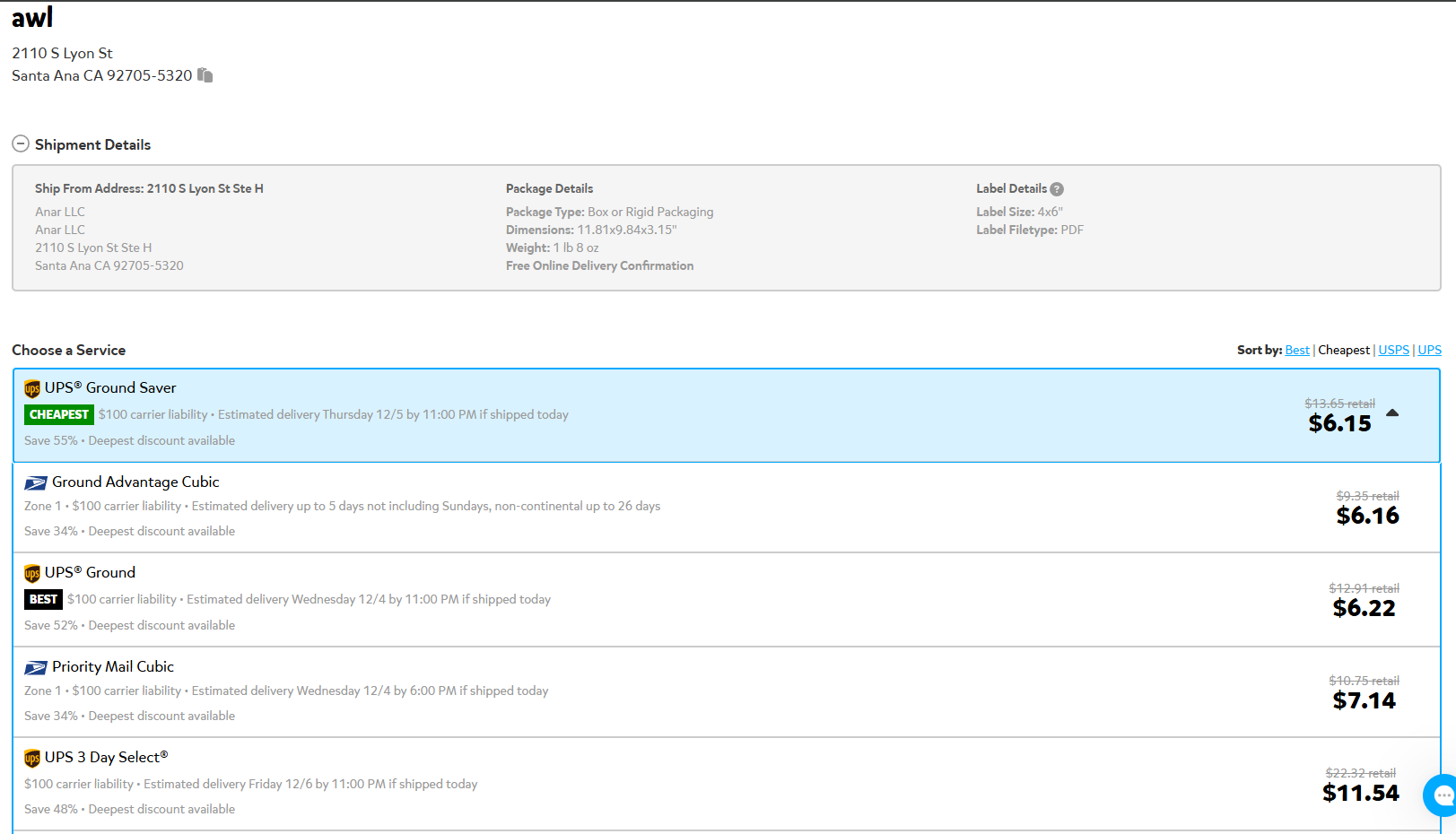1456x834 pixels.
Task: Click the Dimensions 11.81x9.84x3.15 value
Action: [x=626, y=230]
